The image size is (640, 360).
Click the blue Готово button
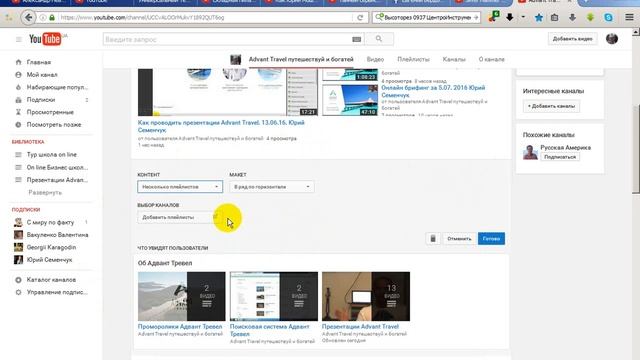pyautogui.click(x=491, y=238)
